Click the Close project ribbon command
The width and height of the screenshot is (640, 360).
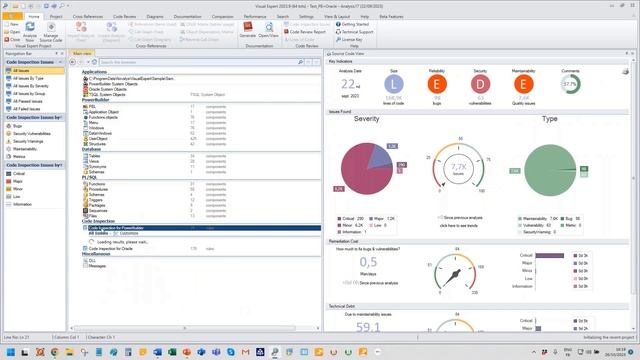click(12, 40)
